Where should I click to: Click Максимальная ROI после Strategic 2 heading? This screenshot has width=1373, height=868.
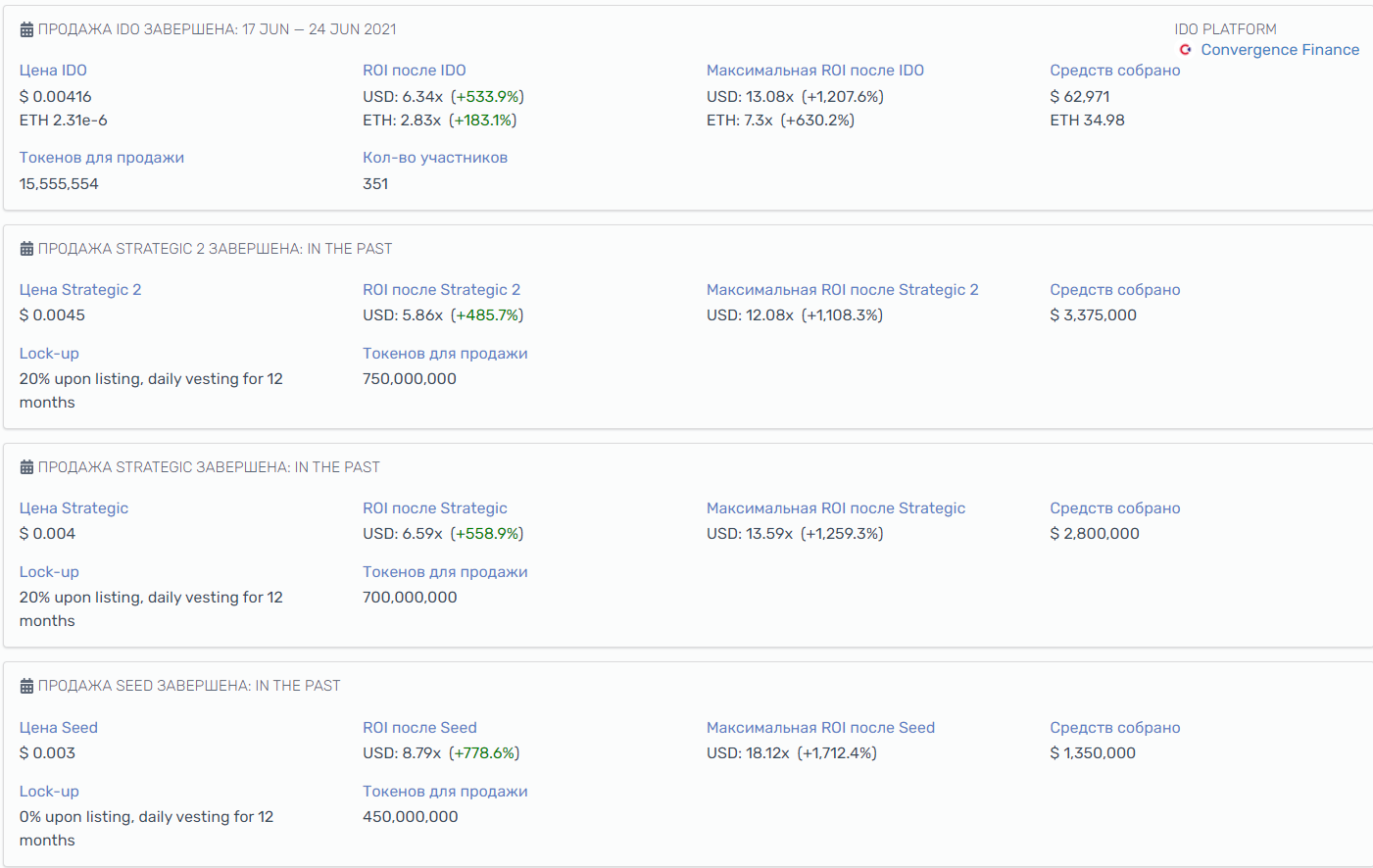[842, 290]
